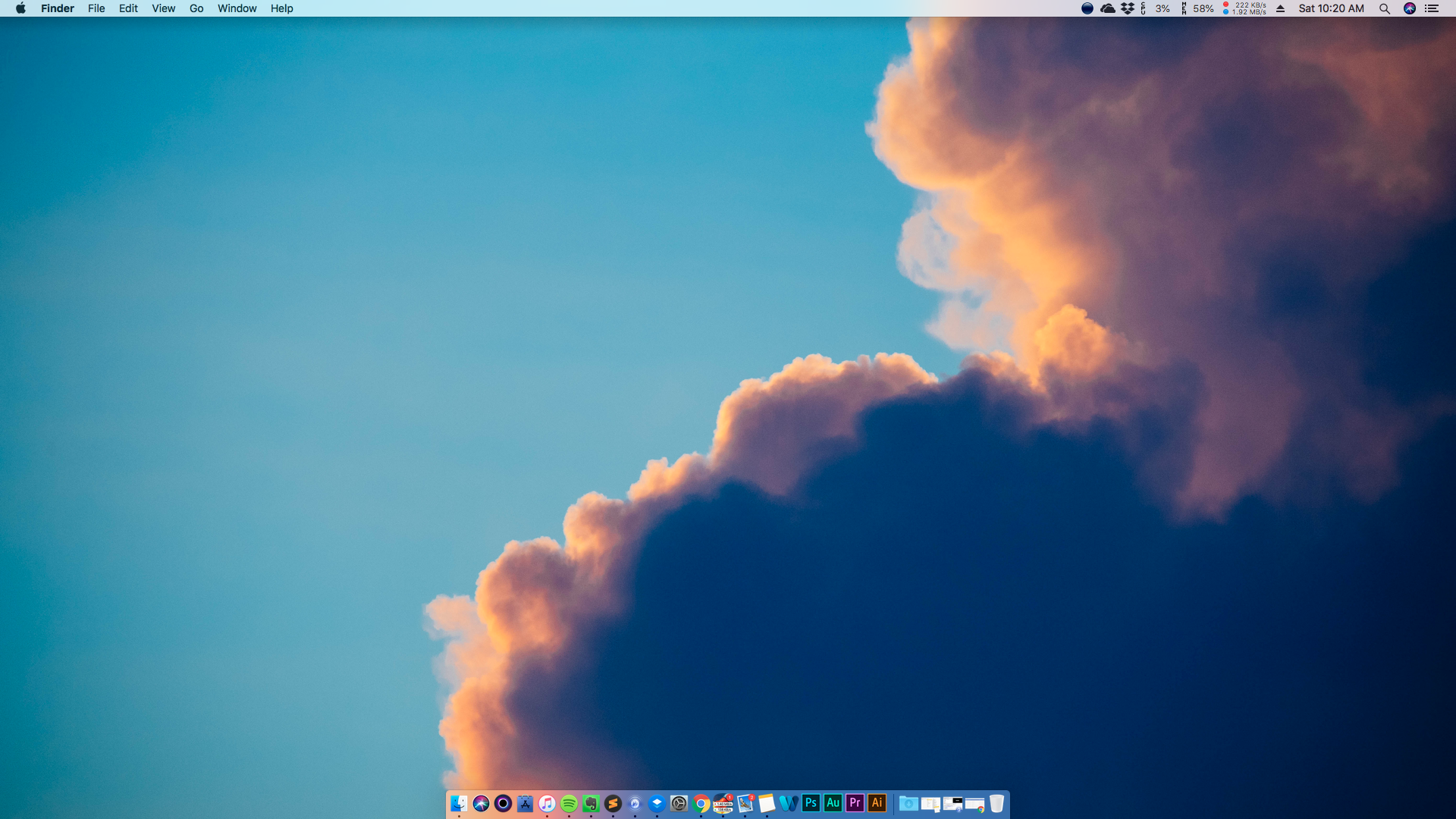Screen dimensions: 1456x819
Task: Open the Window menu
Action: (x=237, y=8)
